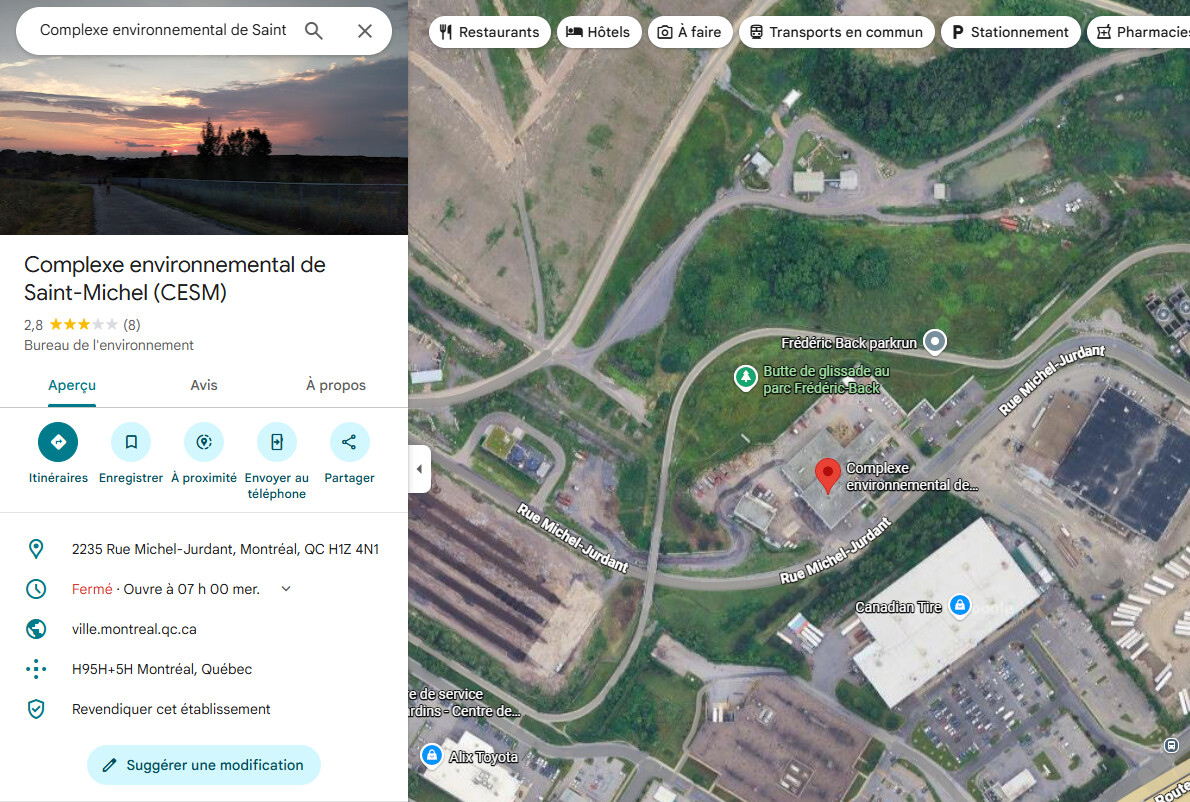Open ville.montreal.qc.ca website link

point(134,629)
